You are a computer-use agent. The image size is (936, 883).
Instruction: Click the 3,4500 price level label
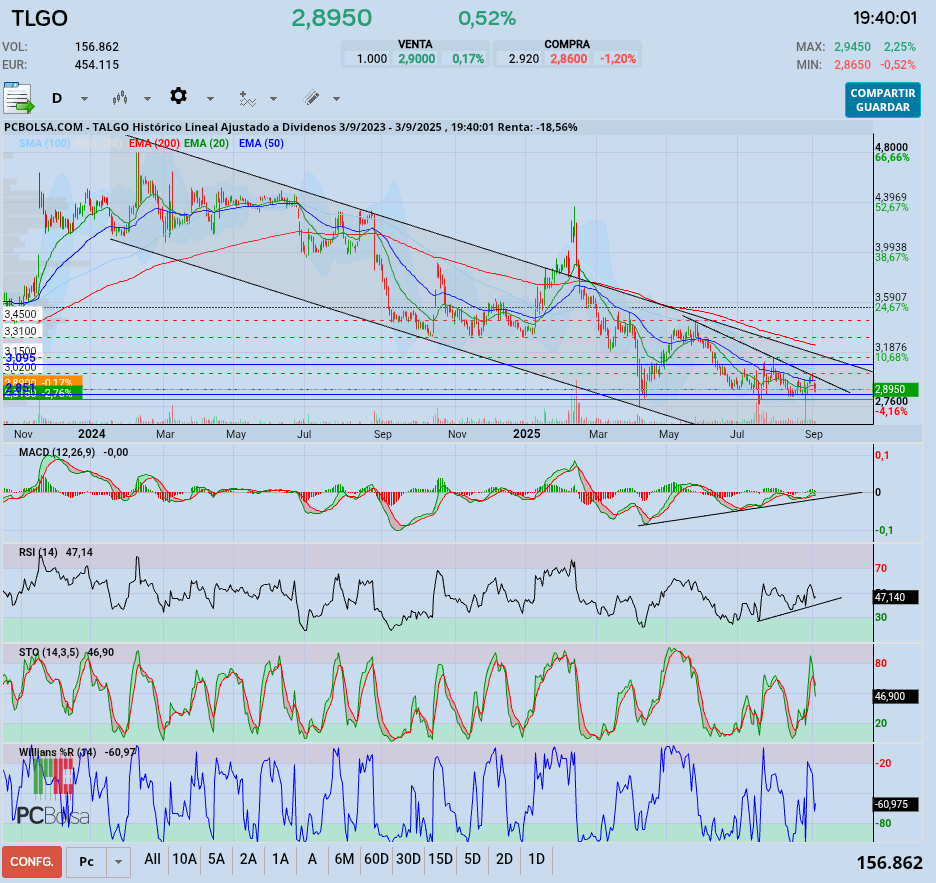(x=20, y=314)
